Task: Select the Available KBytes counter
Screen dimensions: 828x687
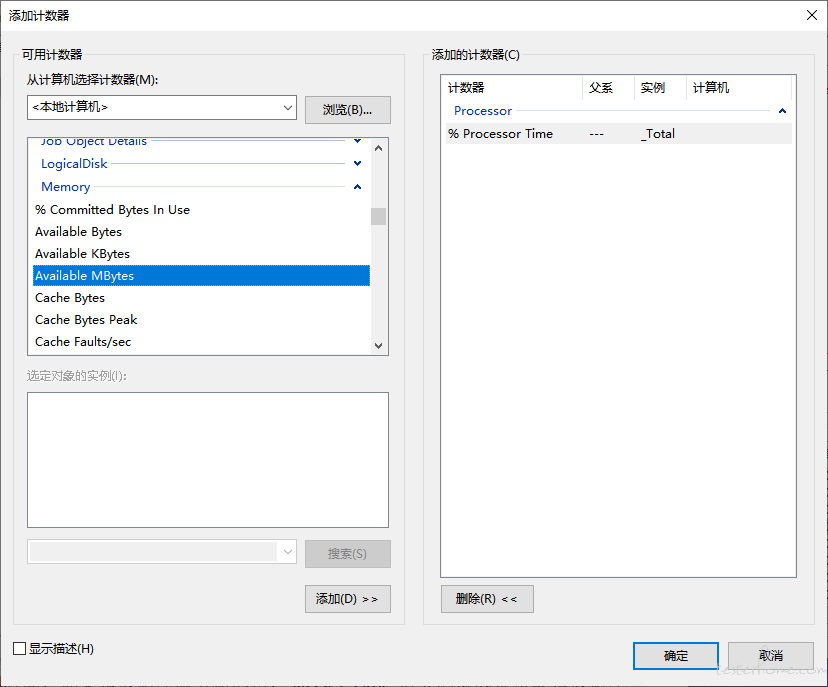Action: click(201, 254)
